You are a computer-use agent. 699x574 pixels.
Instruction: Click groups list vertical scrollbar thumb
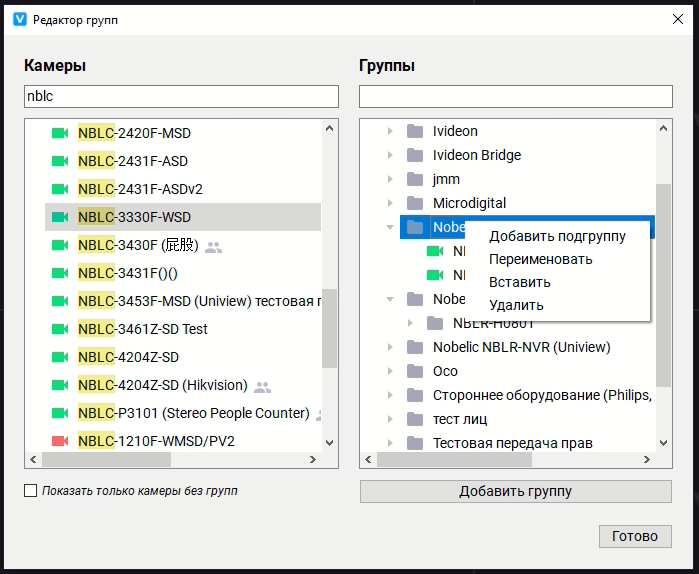point(663,285)
